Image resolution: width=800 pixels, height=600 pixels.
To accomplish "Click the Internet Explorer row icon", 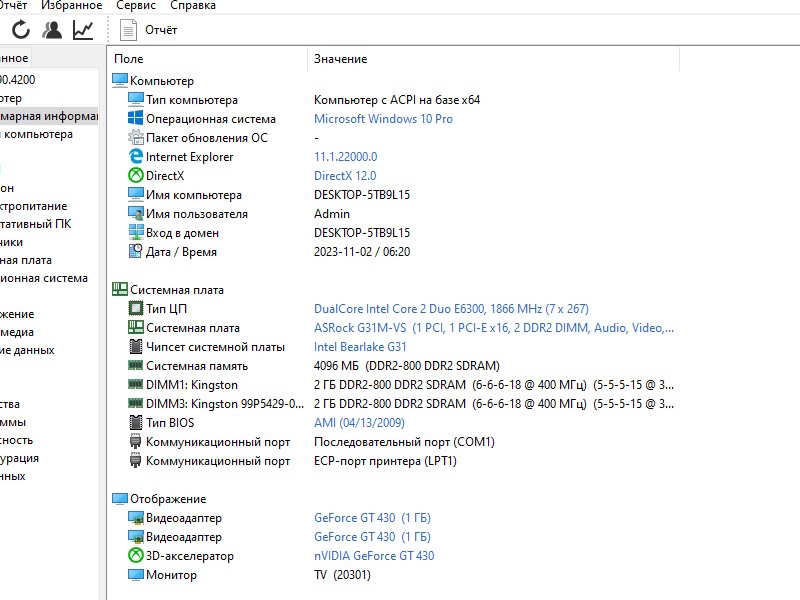I will click(x=137, y=157).
